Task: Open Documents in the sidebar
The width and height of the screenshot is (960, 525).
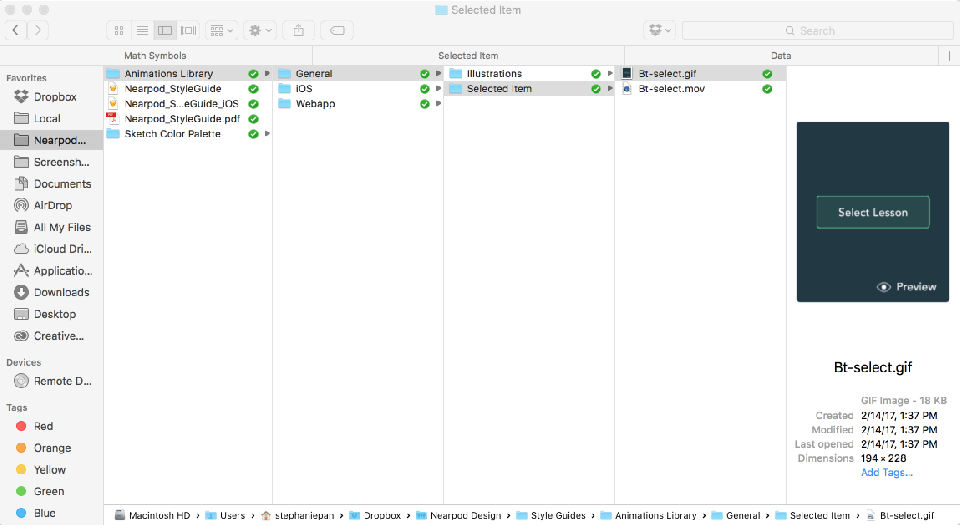Action: click(51, 184)
